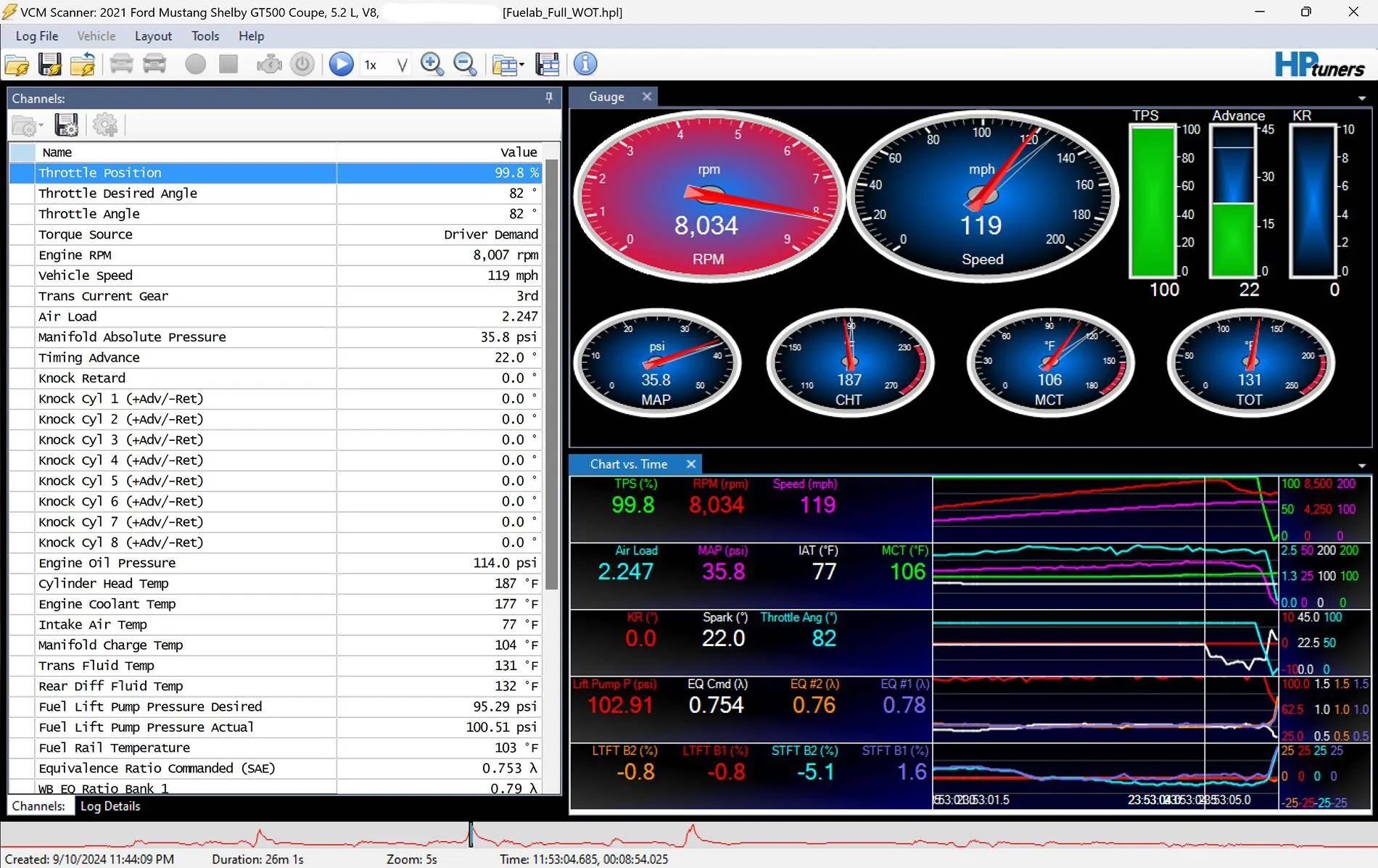Open the Tools menu
Screen dimensions: 1378x868
(x=205, y=36)
